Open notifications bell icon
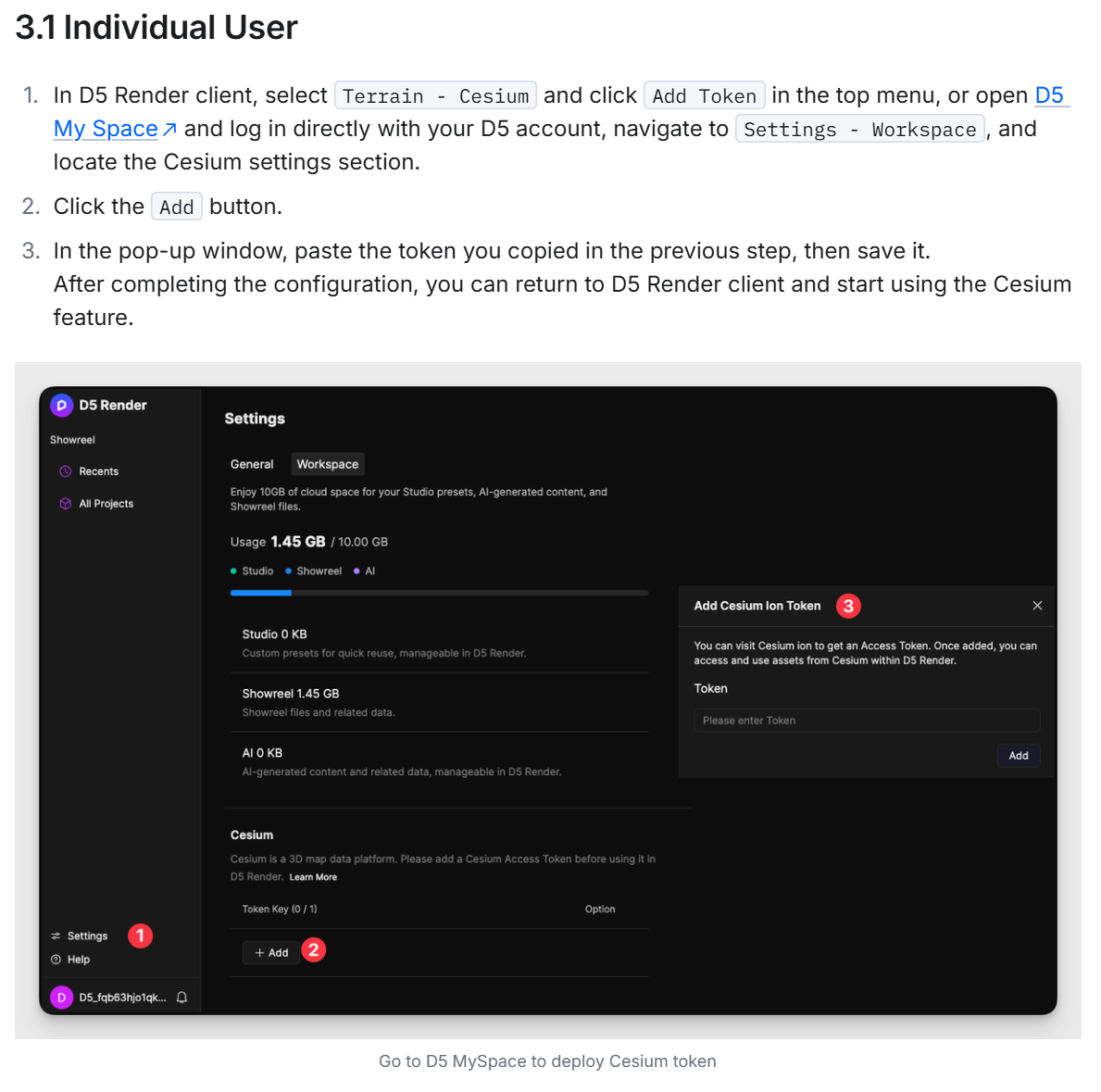The width and height of the screenshot is (1101, 1092). 182,998
